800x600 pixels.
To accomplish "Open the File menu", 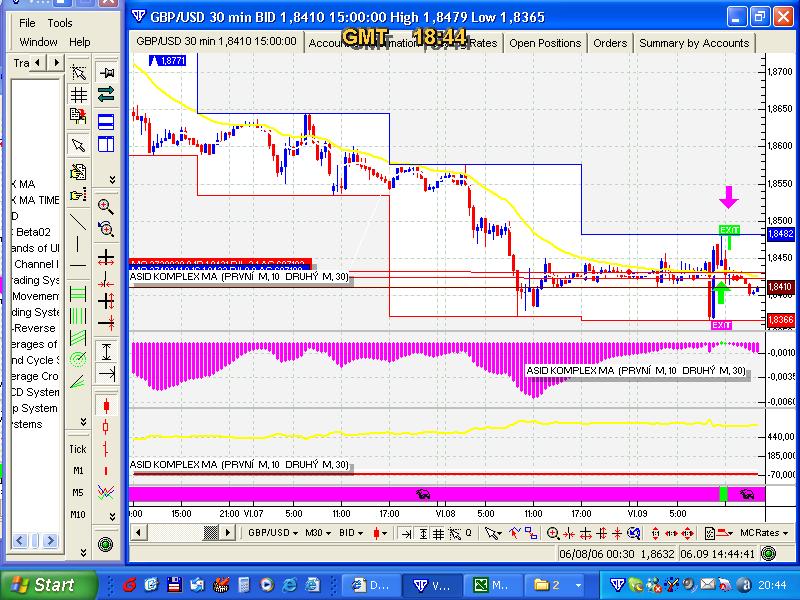I will click(x=27, y=23).
